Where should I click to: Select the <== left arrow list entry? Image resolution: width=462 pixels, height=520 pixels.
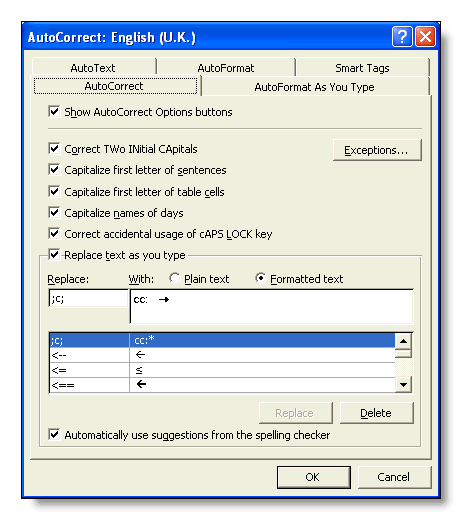[222, 385]
